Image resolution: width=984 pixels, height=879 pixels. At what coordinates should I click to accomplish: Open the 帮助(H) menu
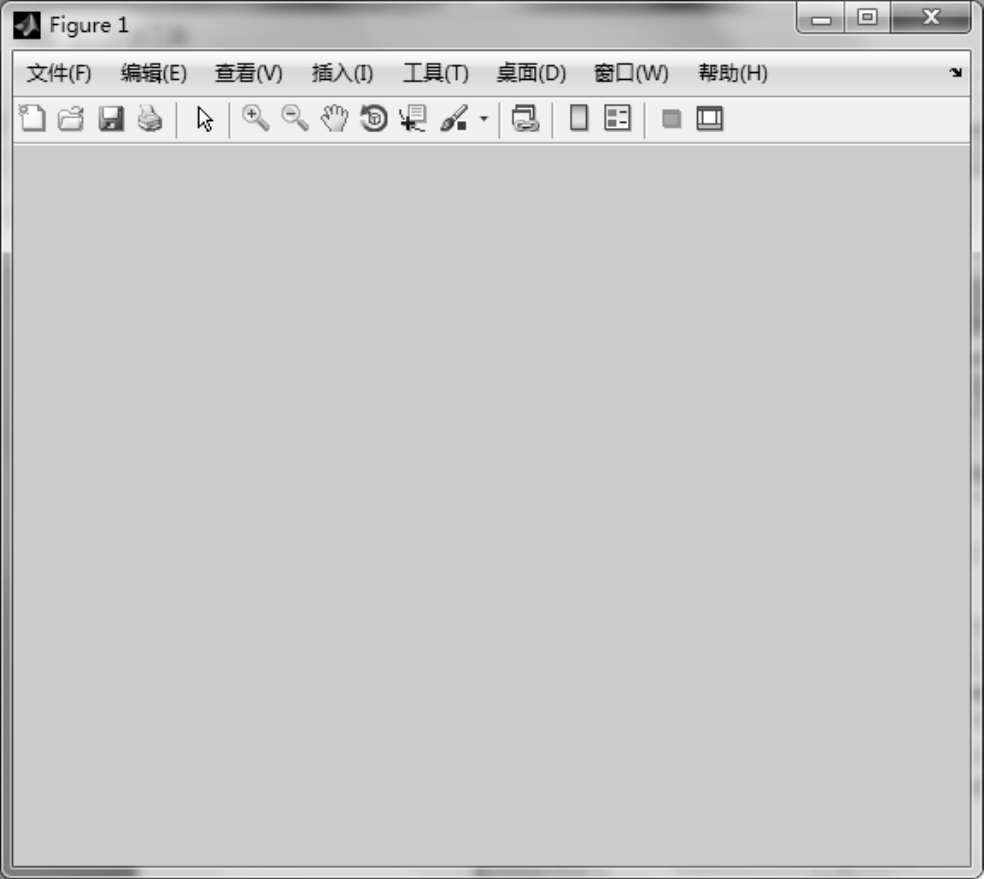coord(733,73)
